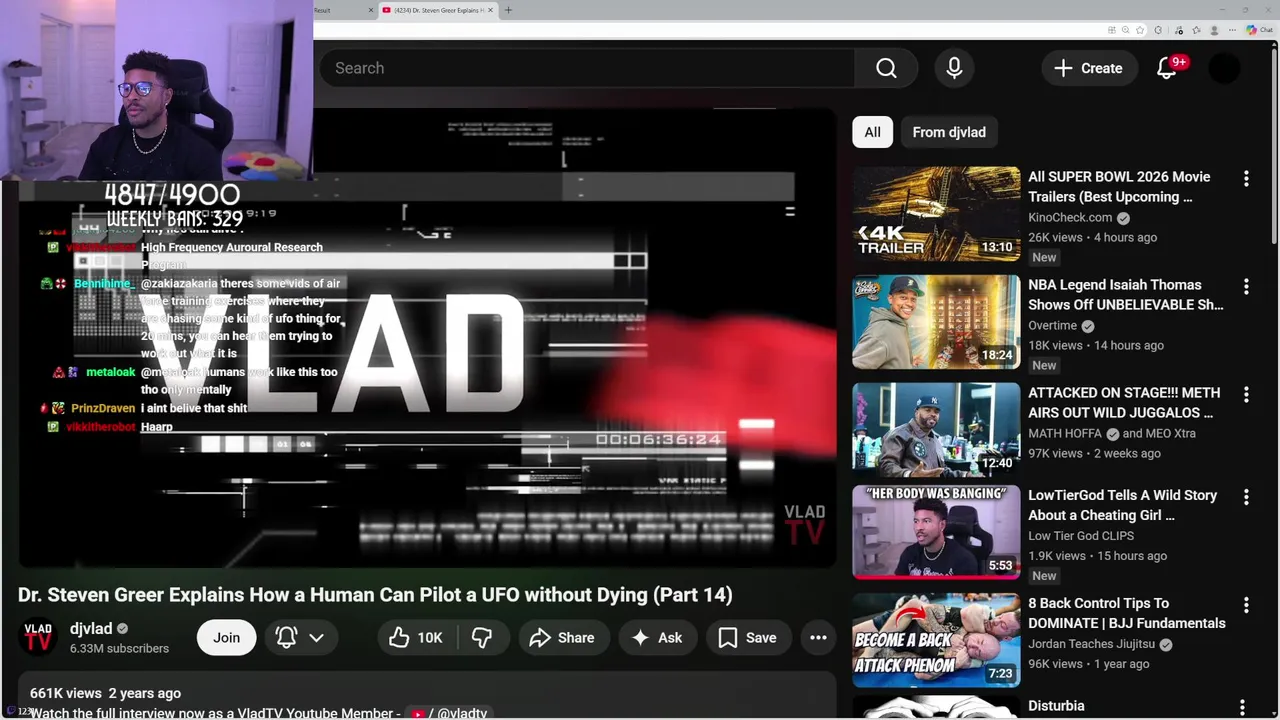The height and width of the screenshot is (720, 1280).
Task: Open djvlad channel avatar
Action: point(38,637)
